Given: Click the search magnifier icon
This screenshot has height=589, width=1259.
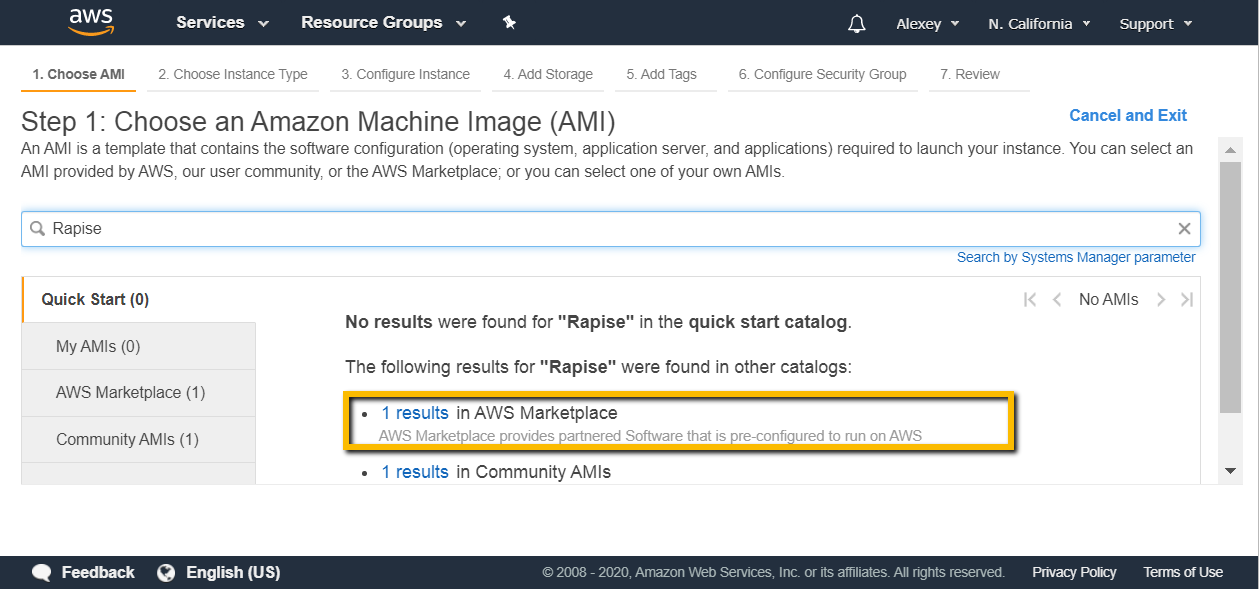Looking at the screenshot, I should click(38, 229).
